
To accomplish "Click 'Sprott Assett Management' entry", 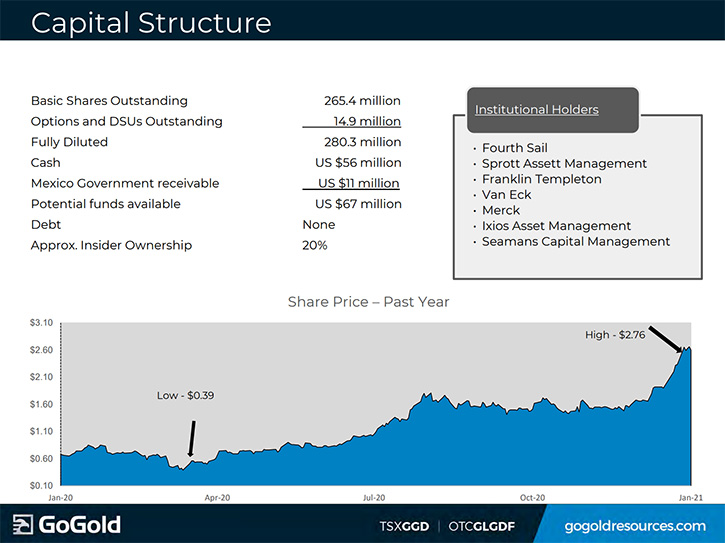I will (x=564, y=164).
